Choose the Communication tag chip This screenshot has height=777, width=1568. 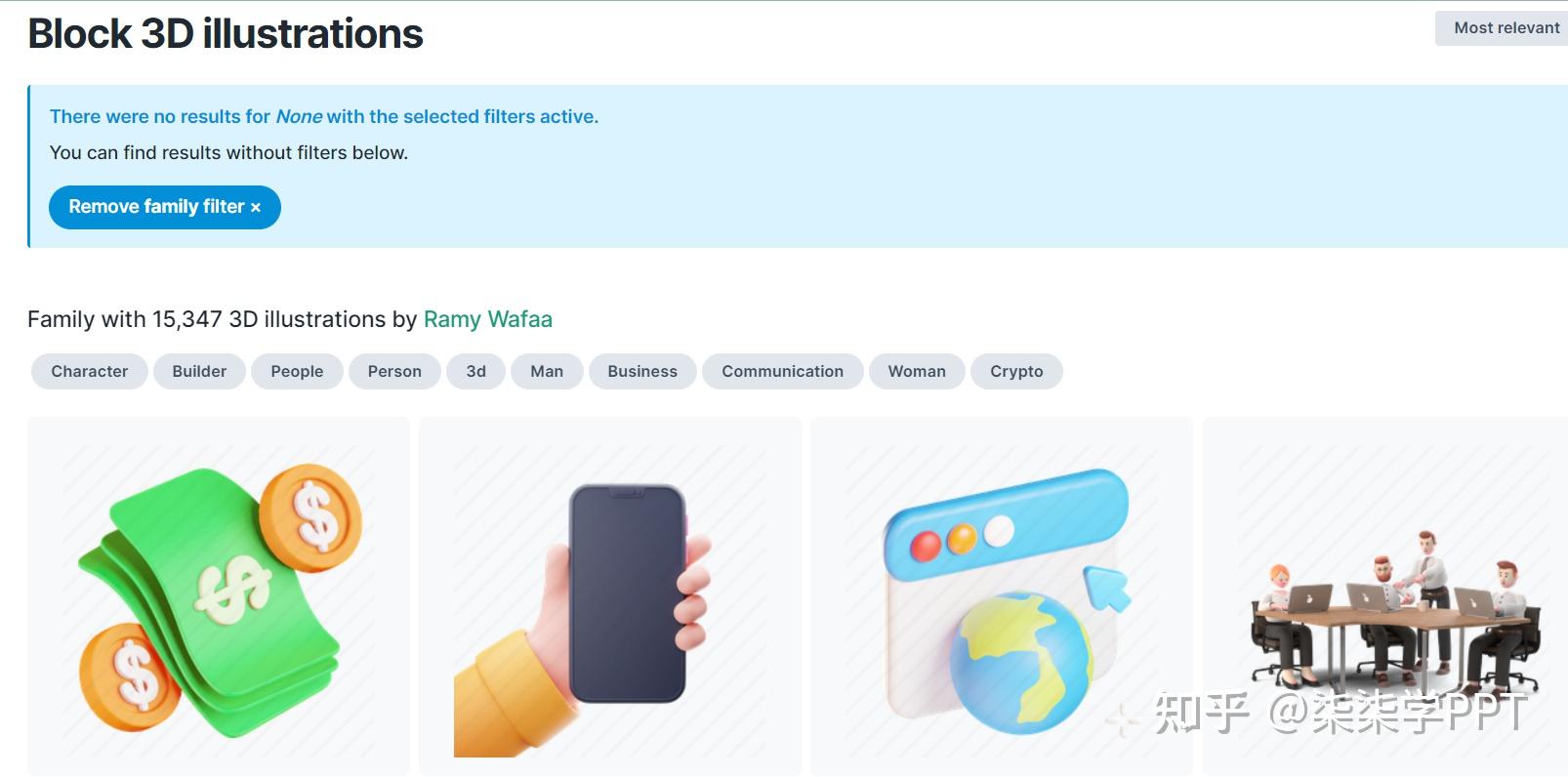pyautogui.click(x=782, y=371)
